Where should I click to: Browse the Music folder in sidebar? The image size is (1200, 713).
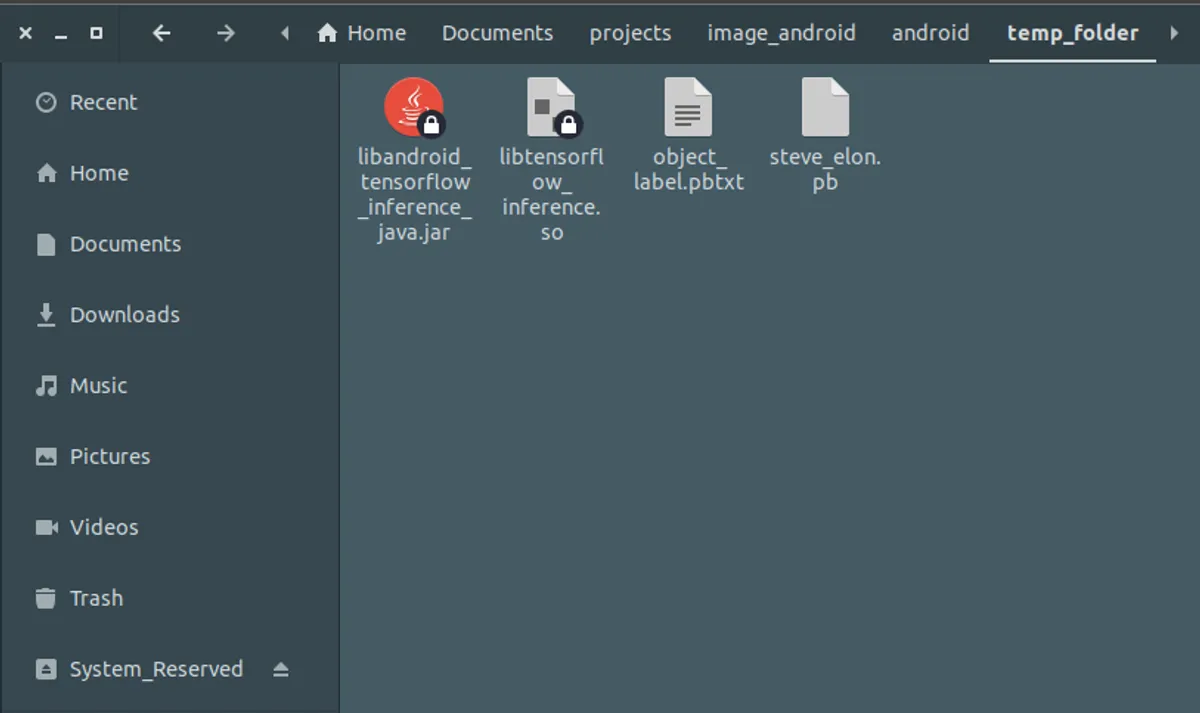pyautogui.click(x=98, y=386)
